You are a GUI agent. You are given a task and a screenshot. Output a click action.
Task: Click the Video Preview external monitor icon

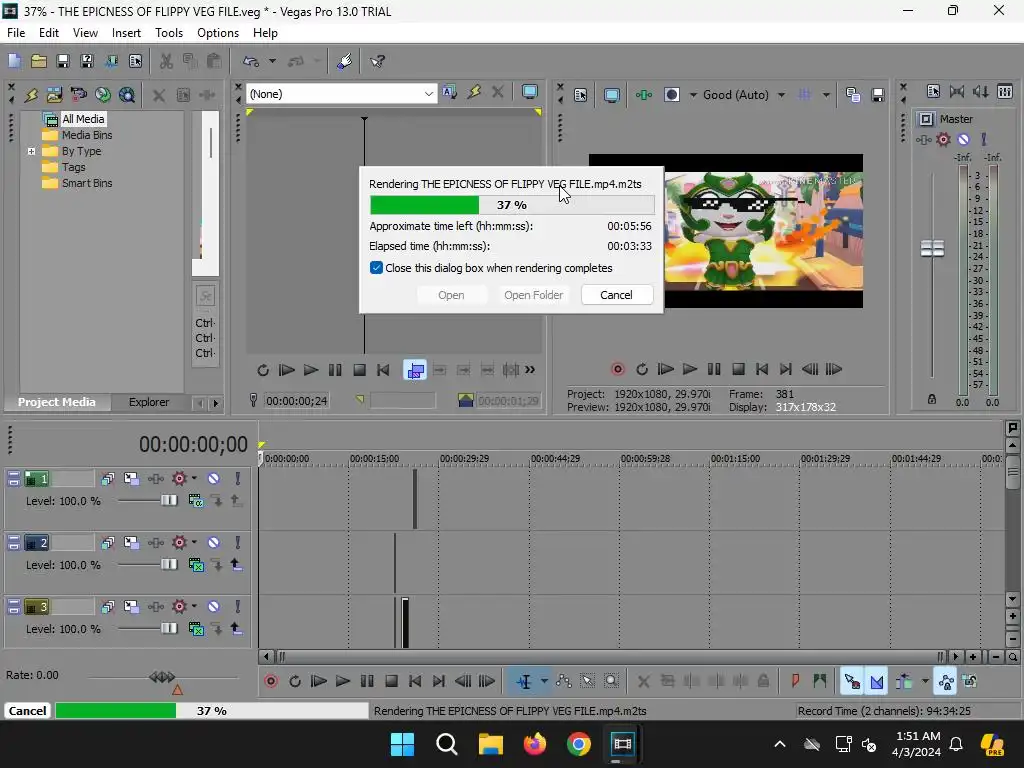612,95
